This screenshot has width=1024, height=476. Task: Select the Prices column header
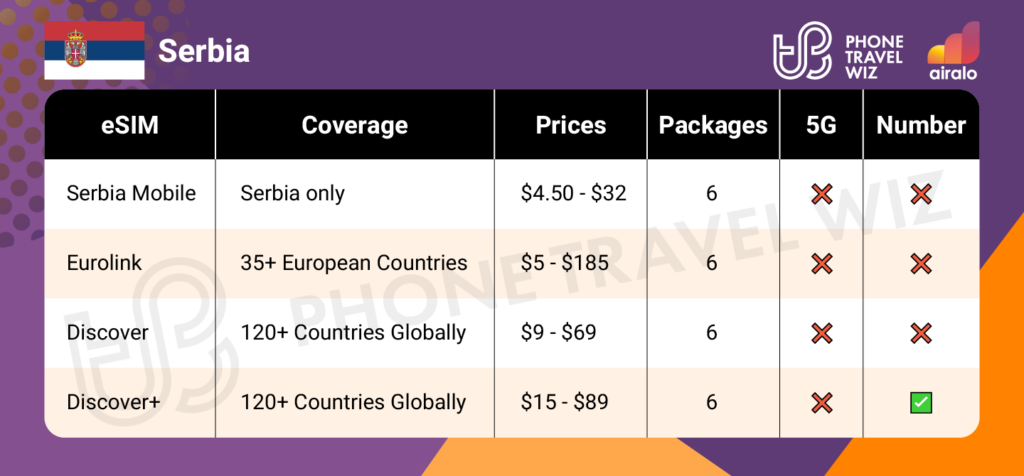click(571, 125)
